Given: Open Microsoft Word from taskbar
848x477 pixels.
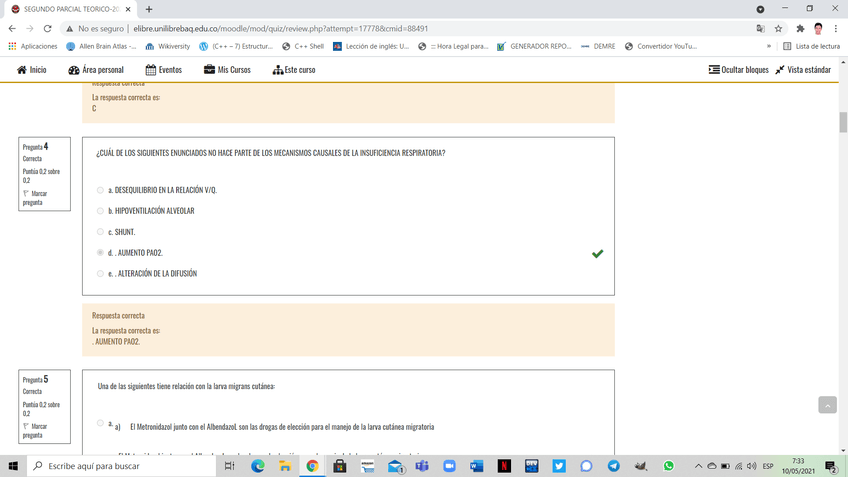Looking at the screenshot, I should pos(476,466).
